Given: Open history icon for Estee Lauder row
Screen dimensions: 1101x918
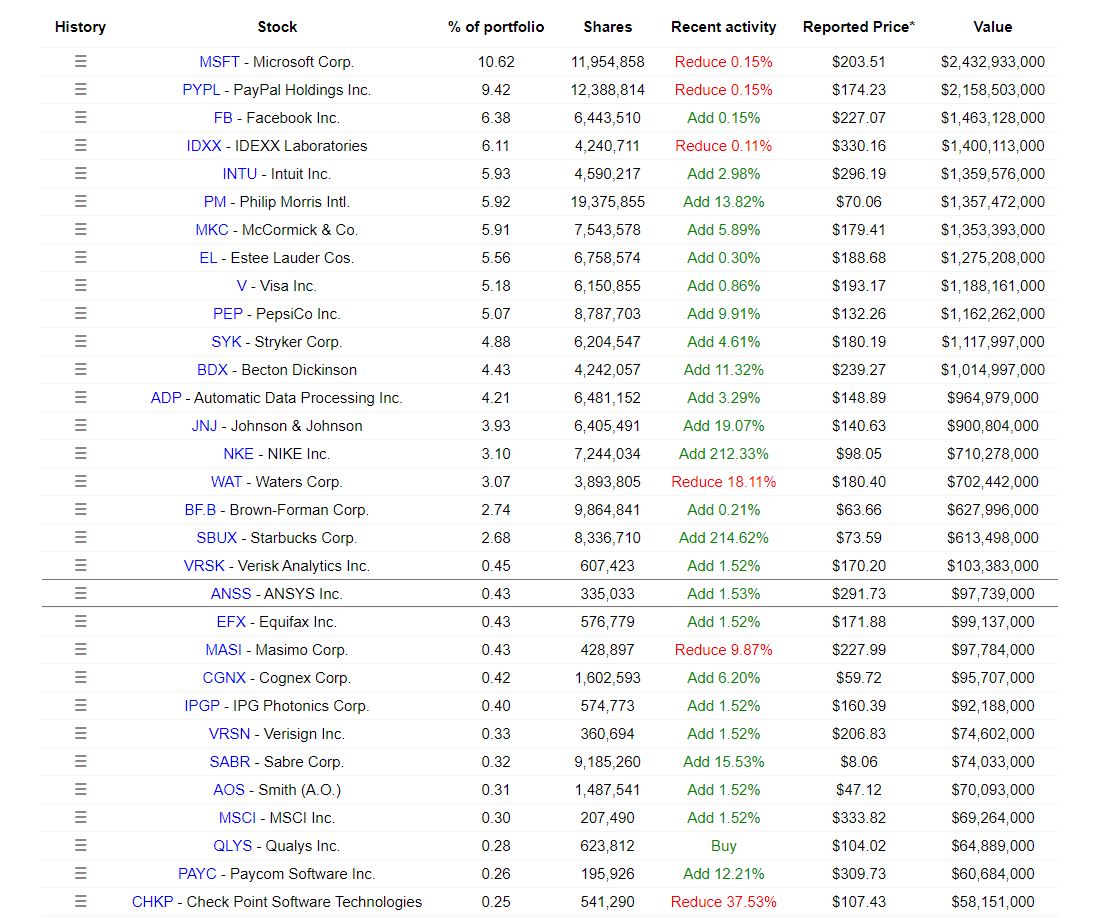Looking at the screenshot, I should 81,258.
